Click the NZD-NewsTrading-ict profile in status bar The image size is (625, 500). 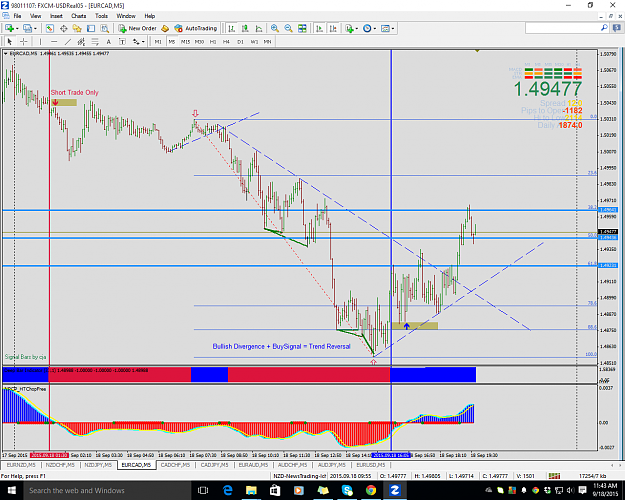[x=299, y=476]
